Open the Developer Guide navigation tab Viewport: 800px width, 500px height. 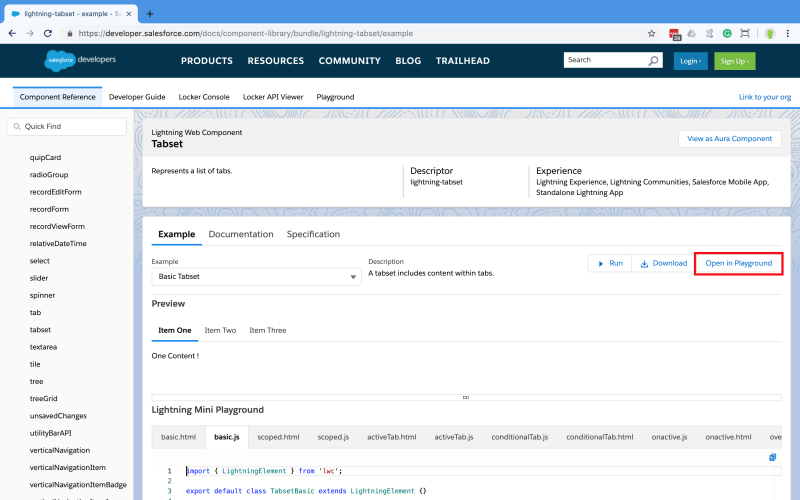[137, 97]
